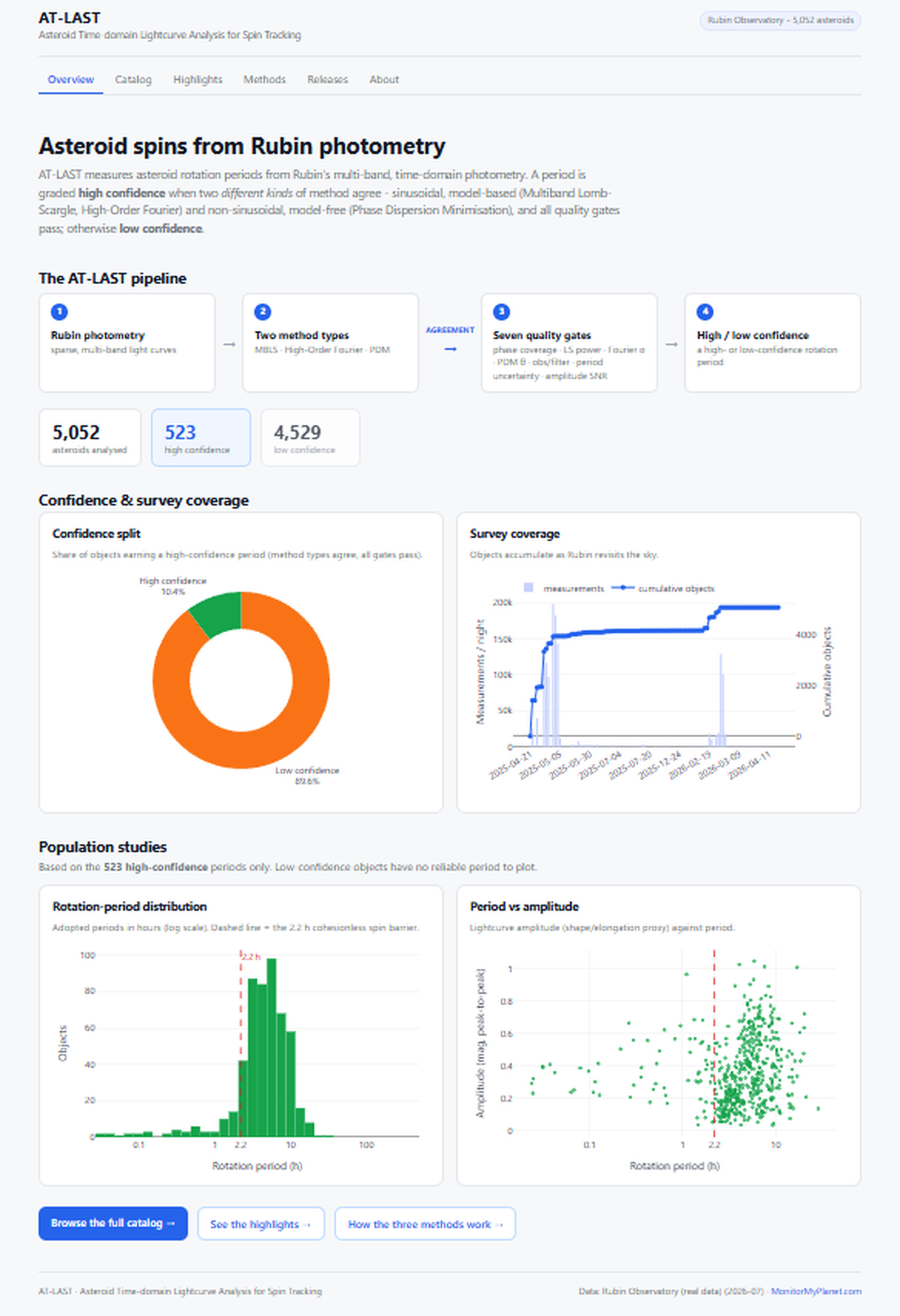Open the Highlights tab
Image resolution: width=900 pixels, height=1316 pixels.
coord(198,79)
